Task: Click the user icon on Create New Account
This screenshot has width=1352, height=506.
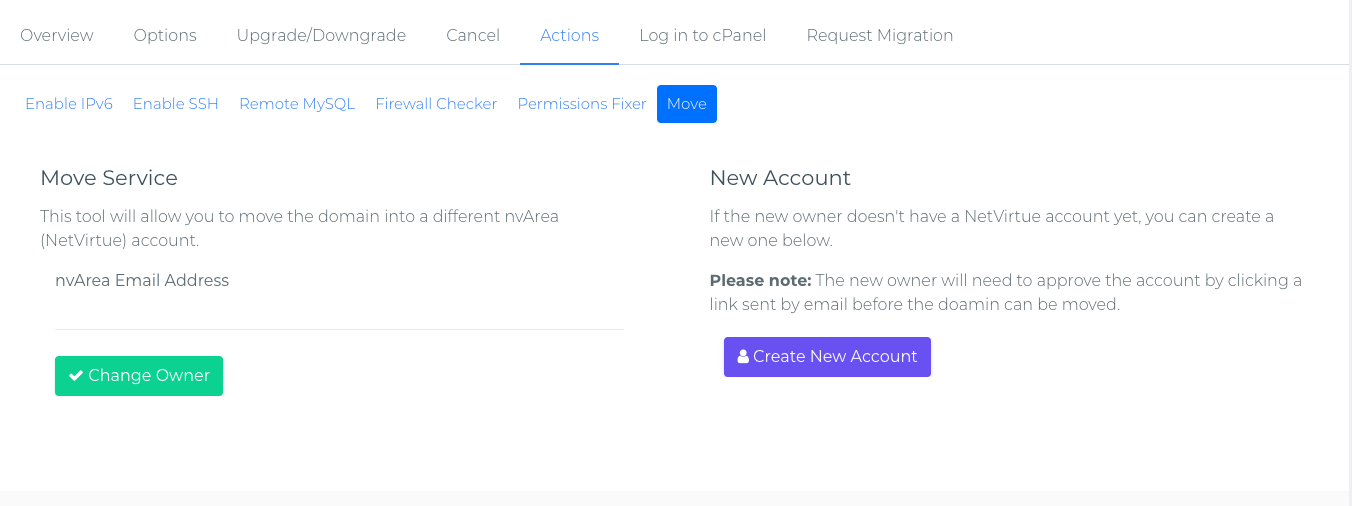Action: pos(743,356)
